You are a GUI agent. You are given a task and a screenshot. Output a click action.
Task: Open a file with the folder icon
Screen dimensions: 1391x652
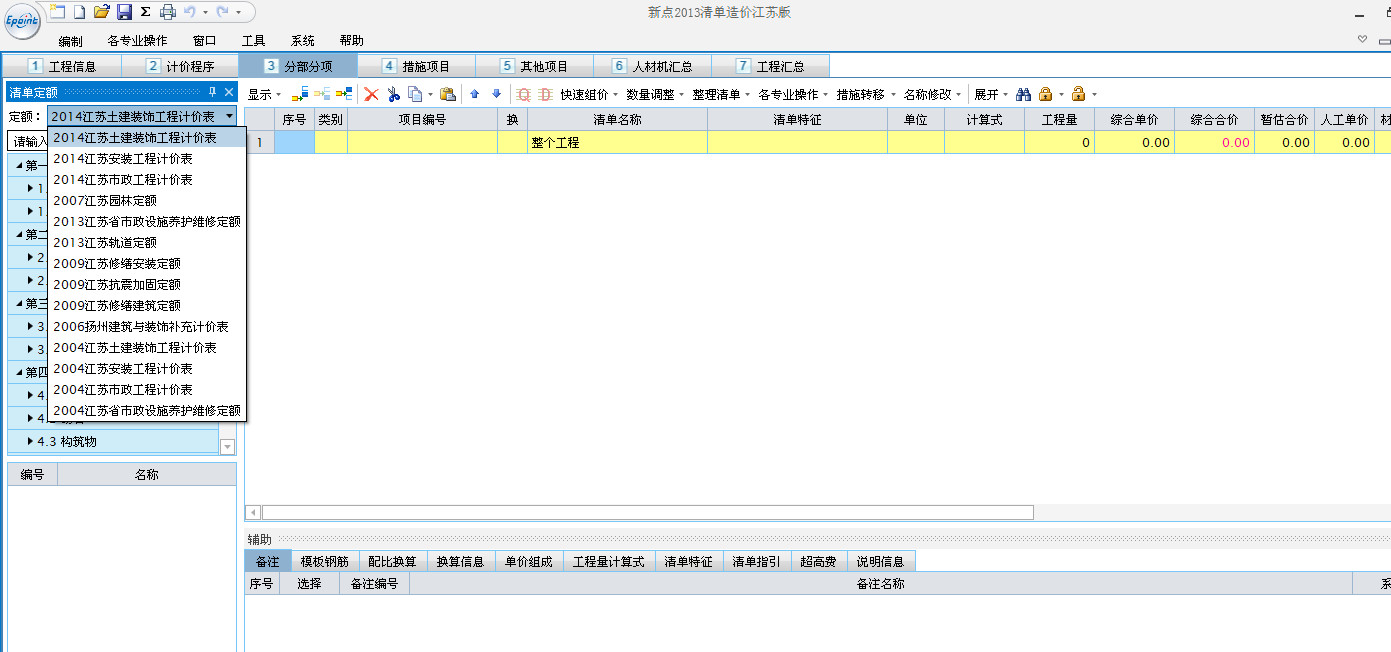tap(101, 12)
